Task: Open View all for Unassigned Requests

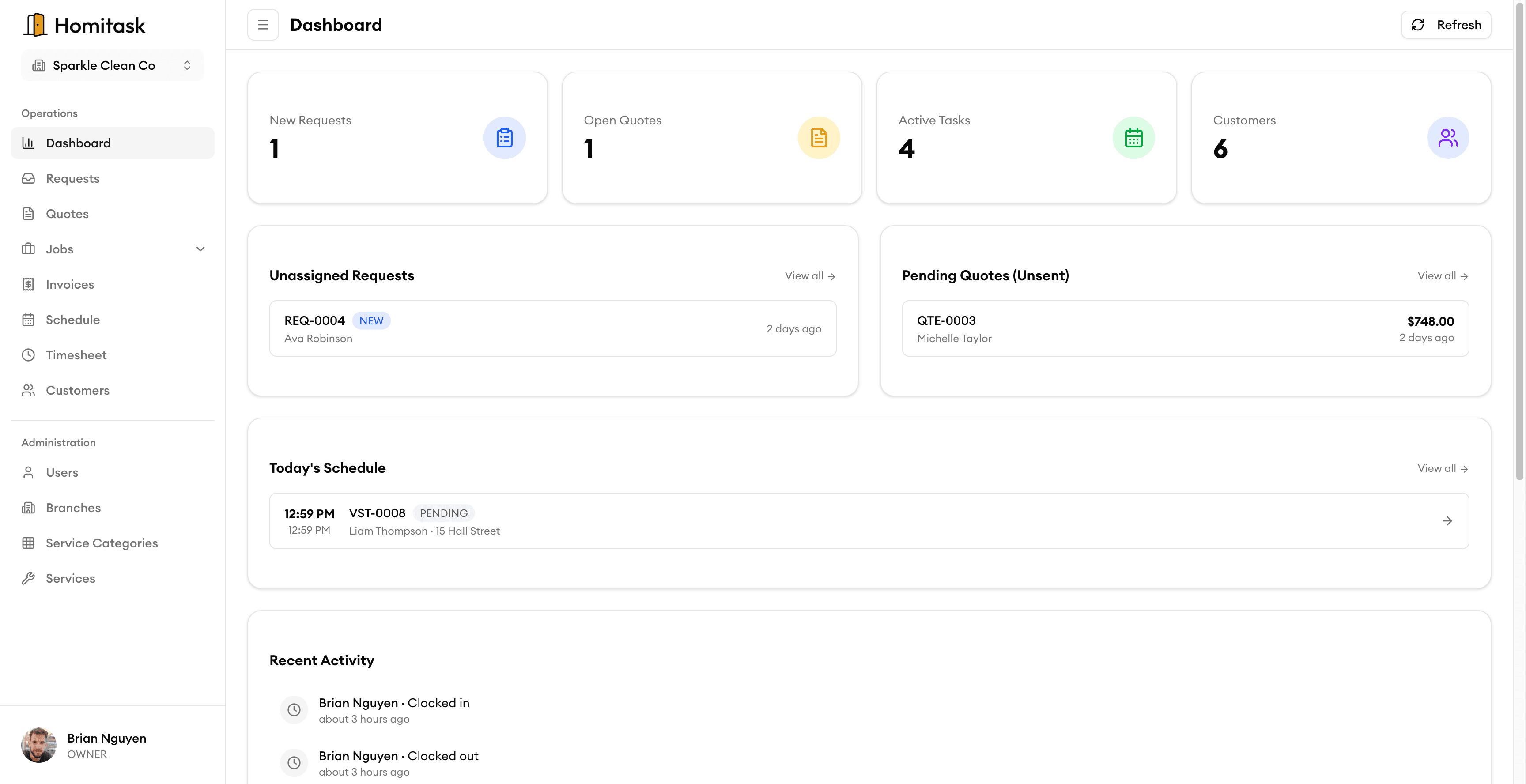Action: coord(809,276)
